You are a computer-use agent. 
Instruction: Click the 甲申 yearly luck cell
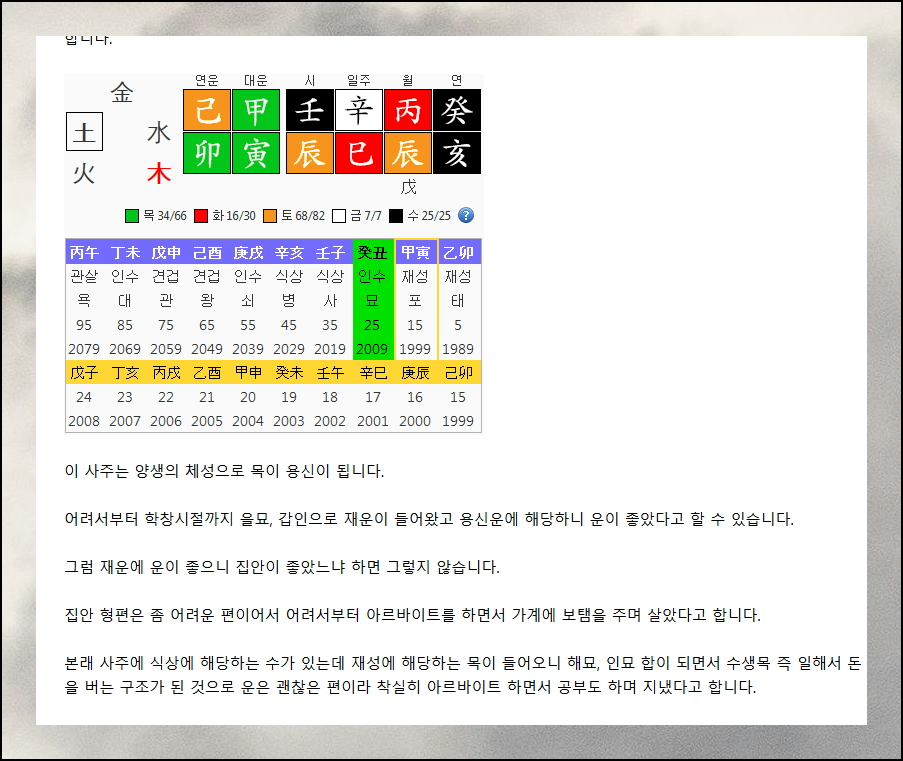(x=248, y=373)
